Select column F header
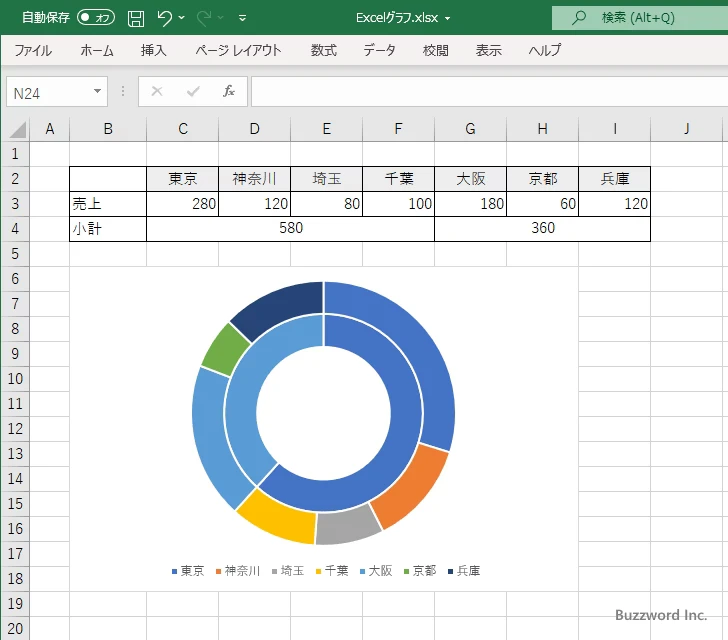728x640 pixels. pos(398,129)
